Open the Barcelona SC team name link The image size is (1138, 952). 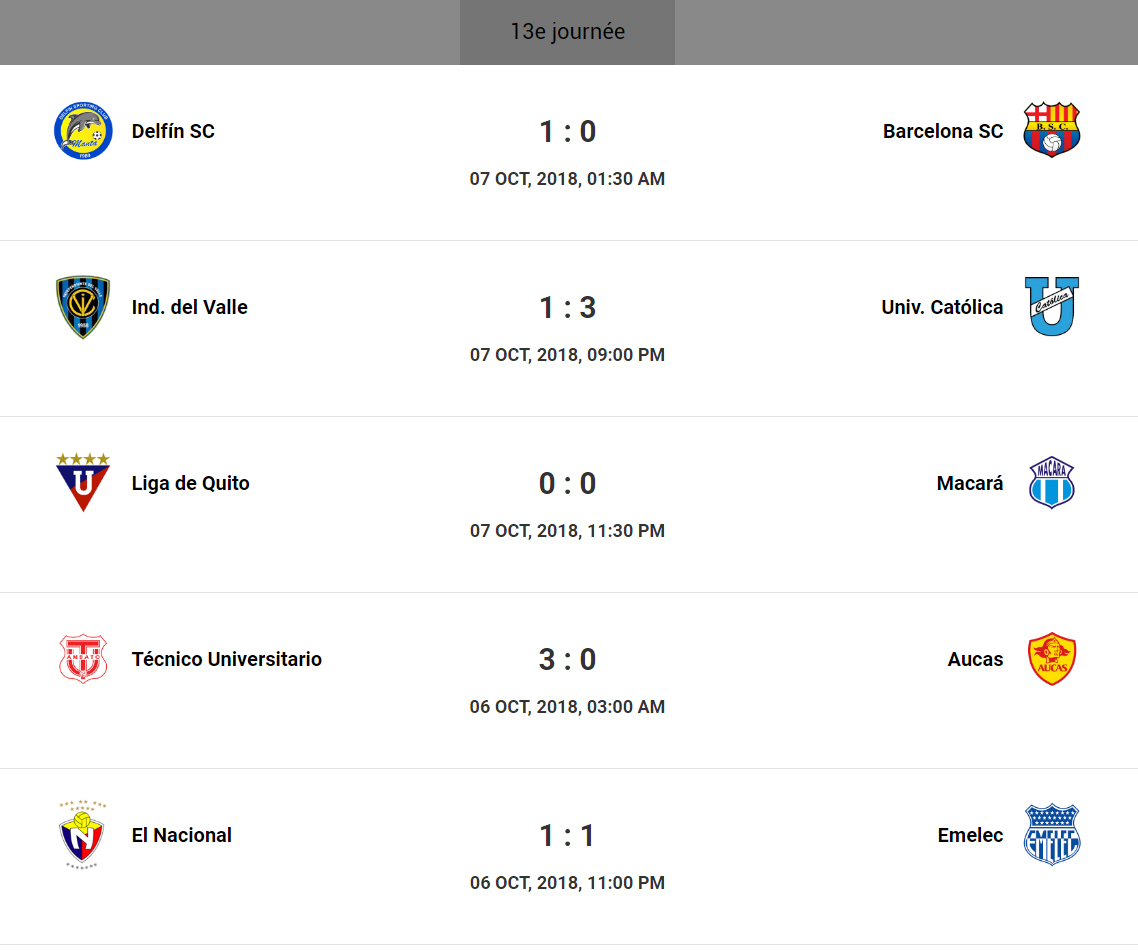tap(943, 131)
